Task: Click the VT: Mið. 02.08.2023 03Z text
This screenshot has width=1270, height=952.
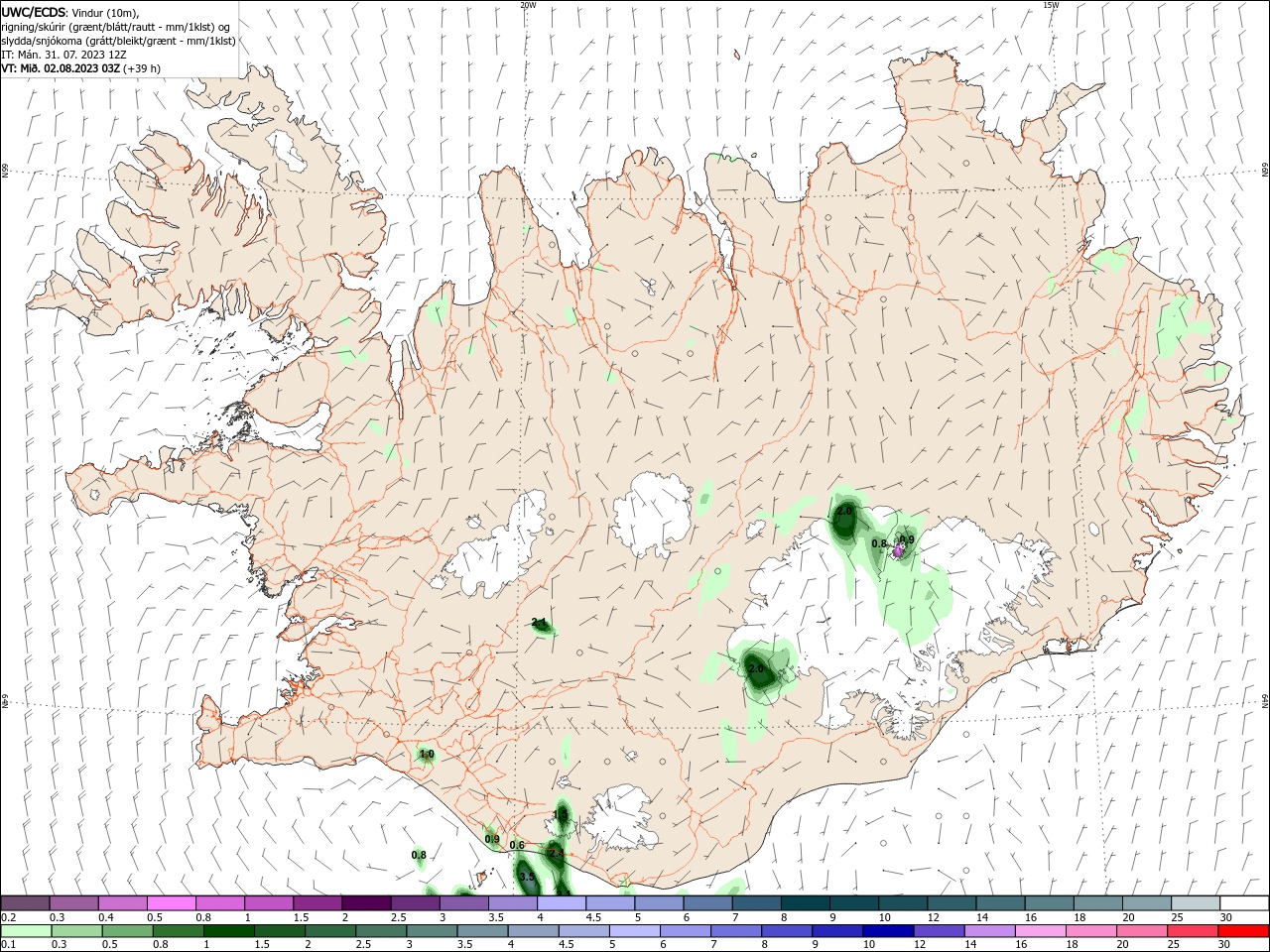Action: [x=61, y=68]
